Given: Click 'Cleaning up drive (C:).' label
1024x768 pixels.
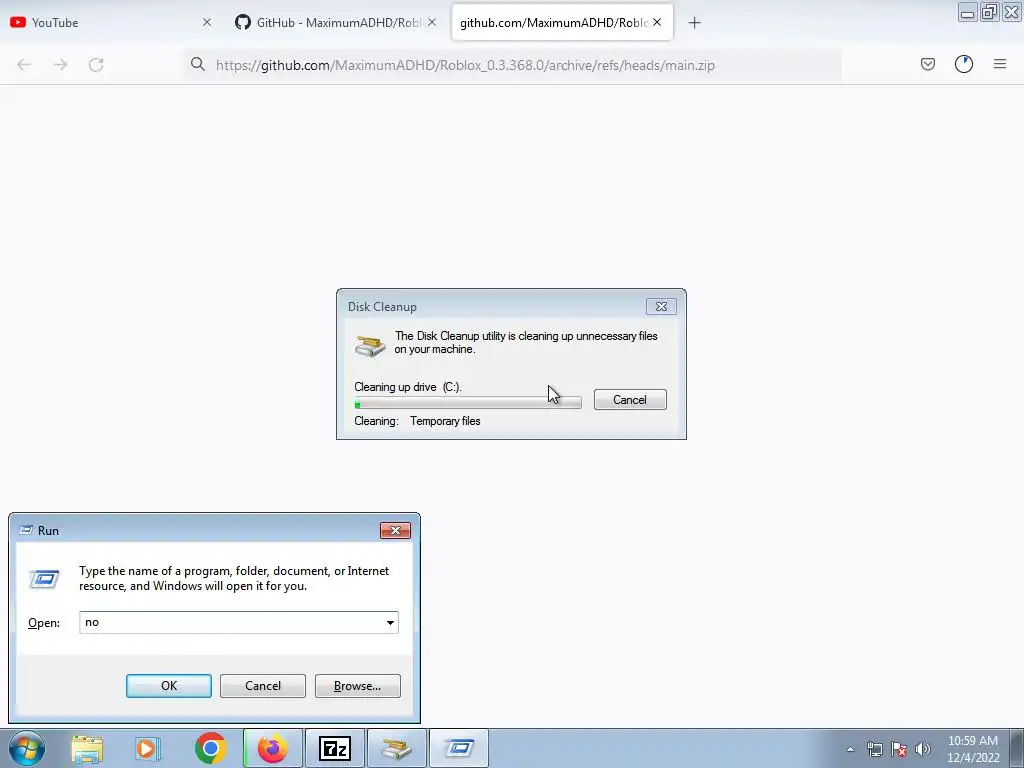Looking at the screenshot, I should tap(408, 387).
